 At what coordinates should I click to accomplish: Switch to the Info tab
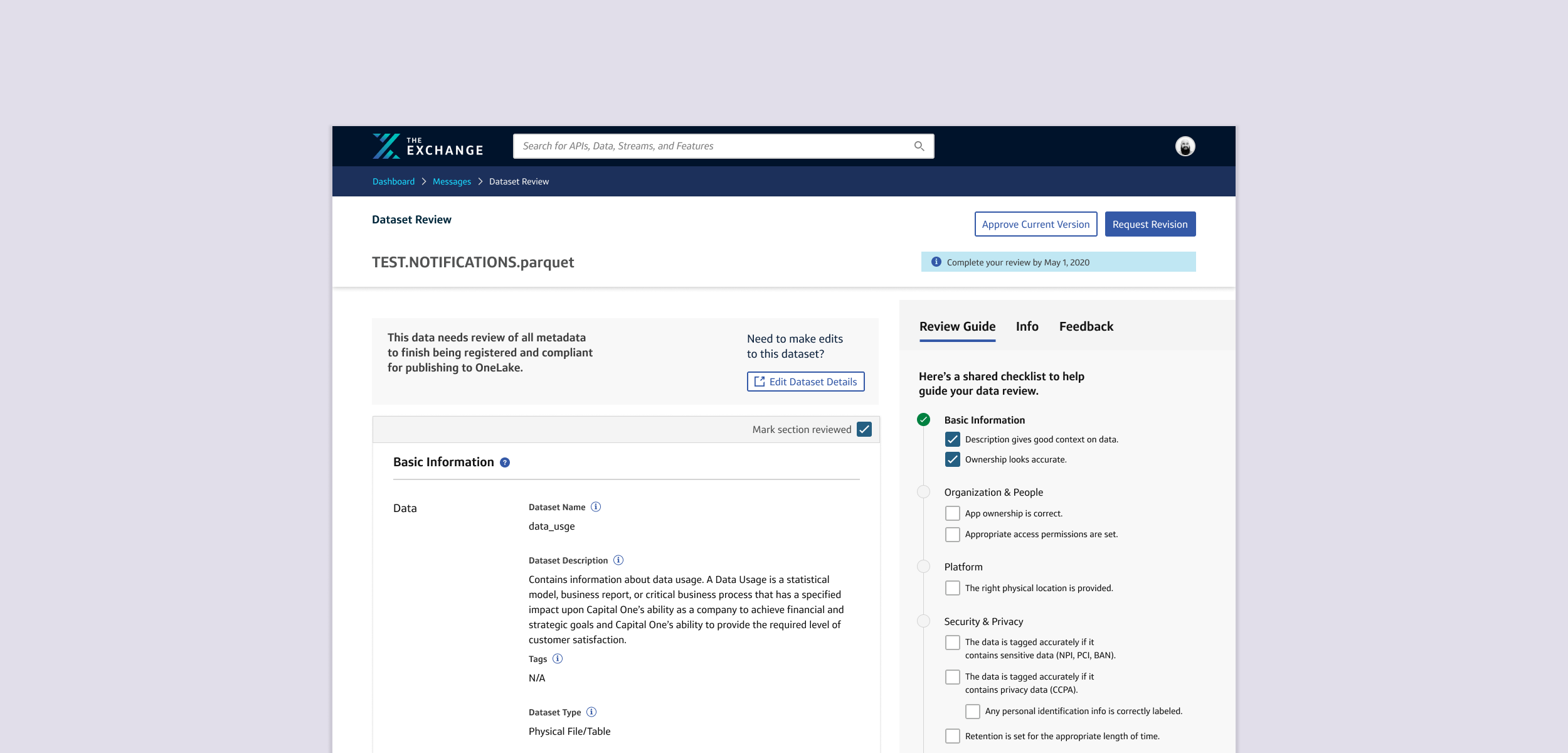tap(1027, 326)
